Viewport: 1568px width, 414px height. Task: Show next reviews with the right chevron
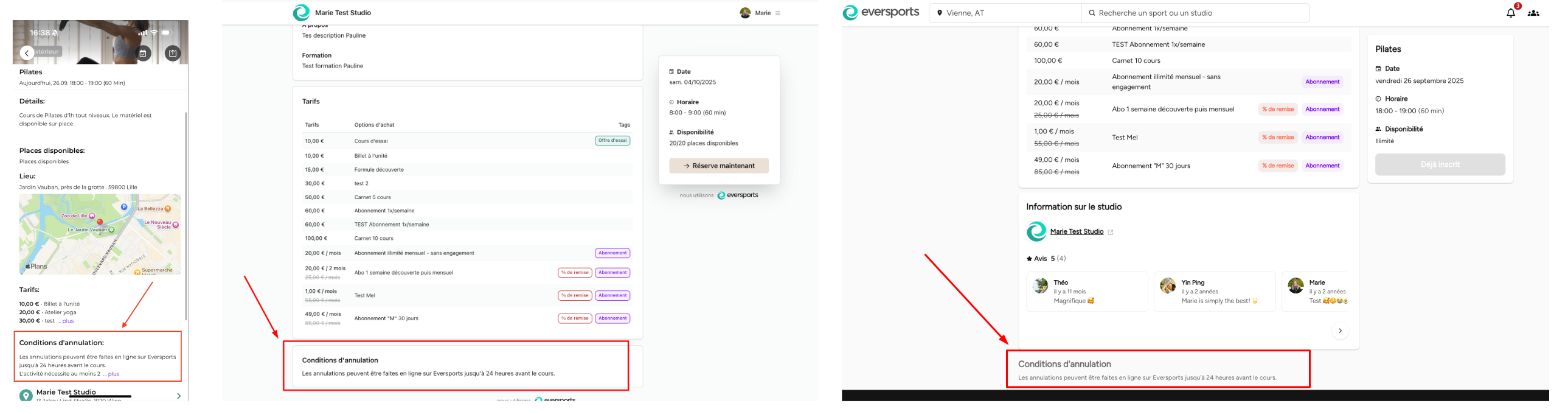point(1340,331)
